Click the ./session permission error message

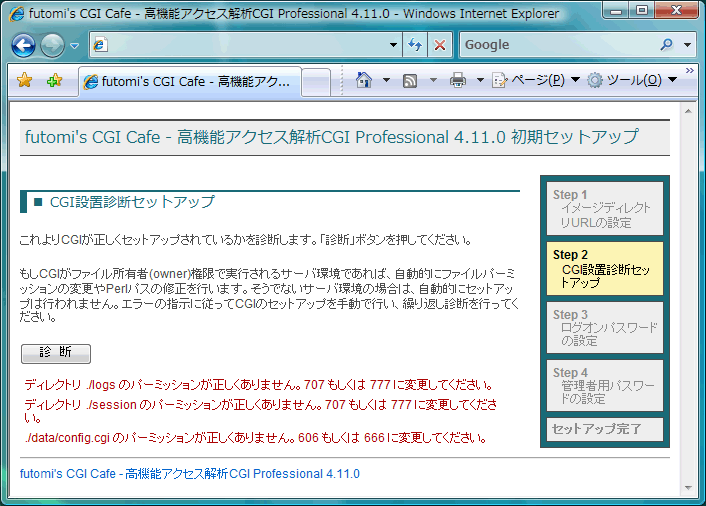[260, 411]
